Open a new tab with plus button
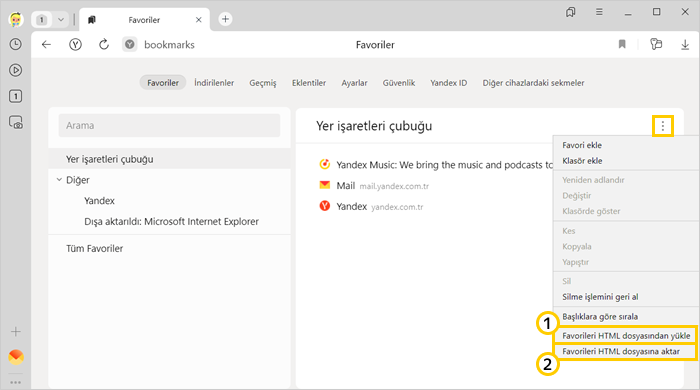Image resolution: width=700 pixels, height=390 pixels. pyautogui.click(x=225, y=19)
